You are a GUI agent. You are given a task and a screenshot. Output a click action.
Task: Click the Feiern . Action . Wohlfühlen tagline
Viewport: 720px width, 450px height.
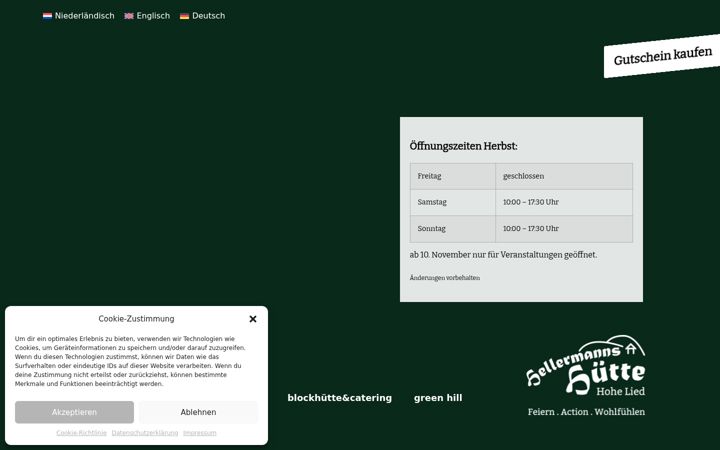(586, 412)
